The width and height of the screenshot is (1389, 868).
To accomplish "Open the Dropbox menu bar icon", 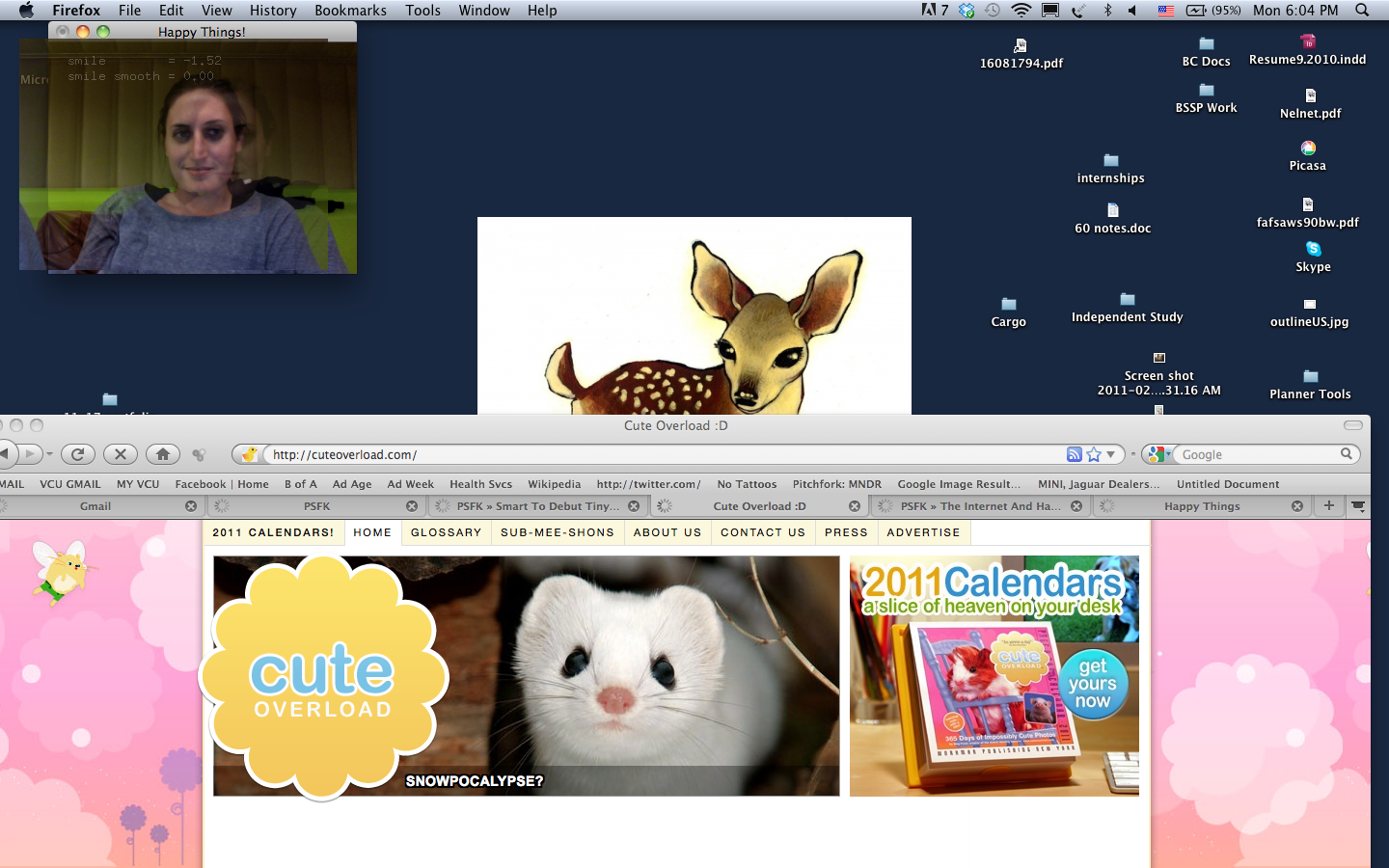I will [967, 11].
